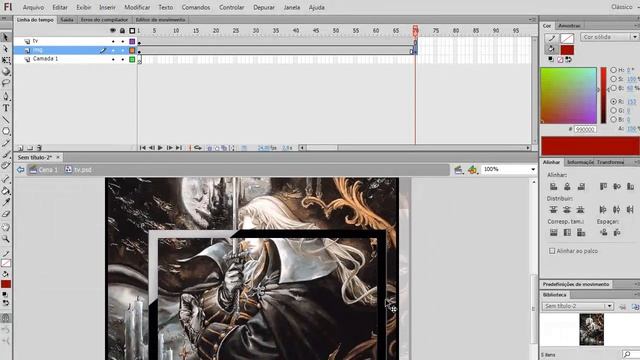Select the G radio button in Cor panel
Image resolution: width=640 pixels, height=360 pixels.
pos(613,110)
